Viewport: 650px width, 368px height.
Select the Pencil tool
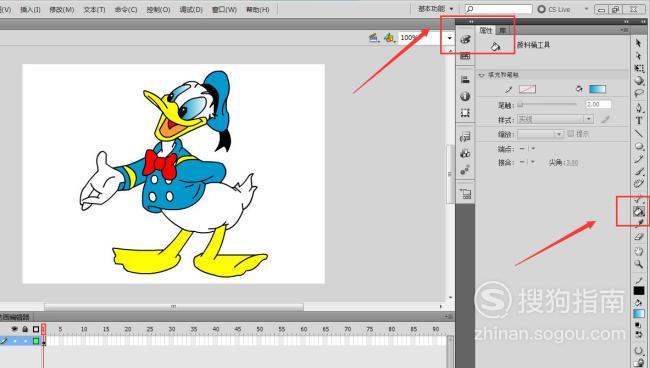[x=639, y=159]
